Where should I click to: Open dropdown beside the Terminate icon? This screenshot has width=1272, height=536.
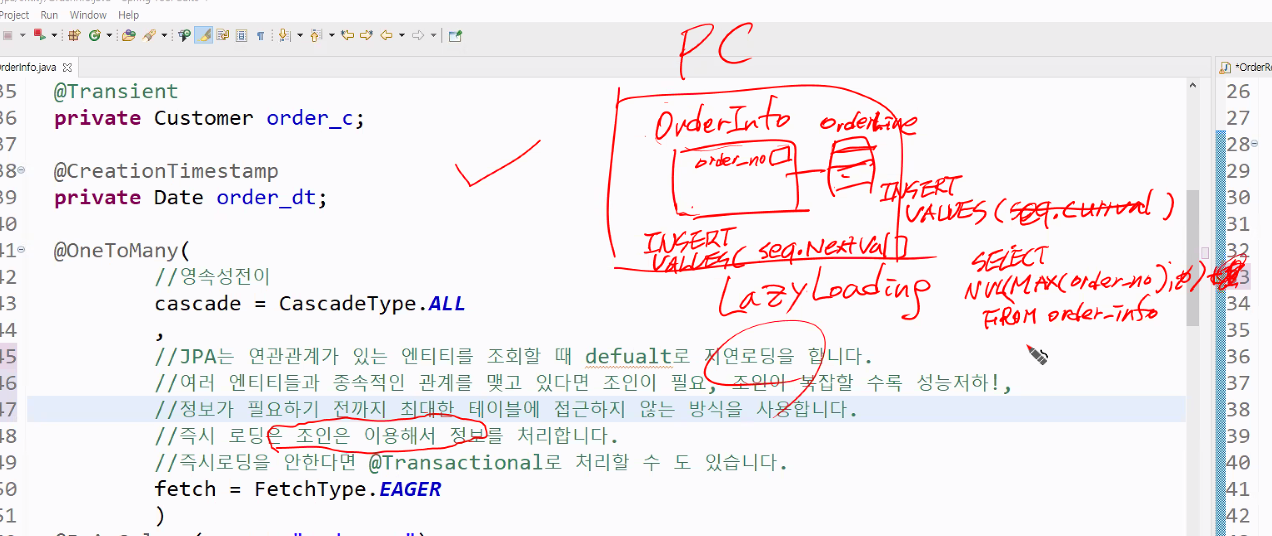22,35
